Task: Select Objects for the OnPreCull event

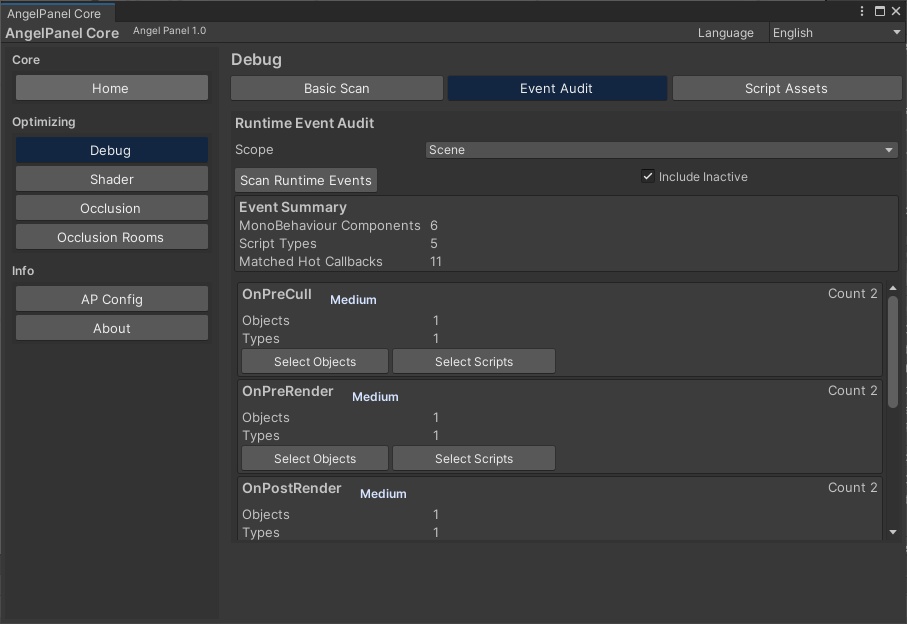Action: pos(314,361)
